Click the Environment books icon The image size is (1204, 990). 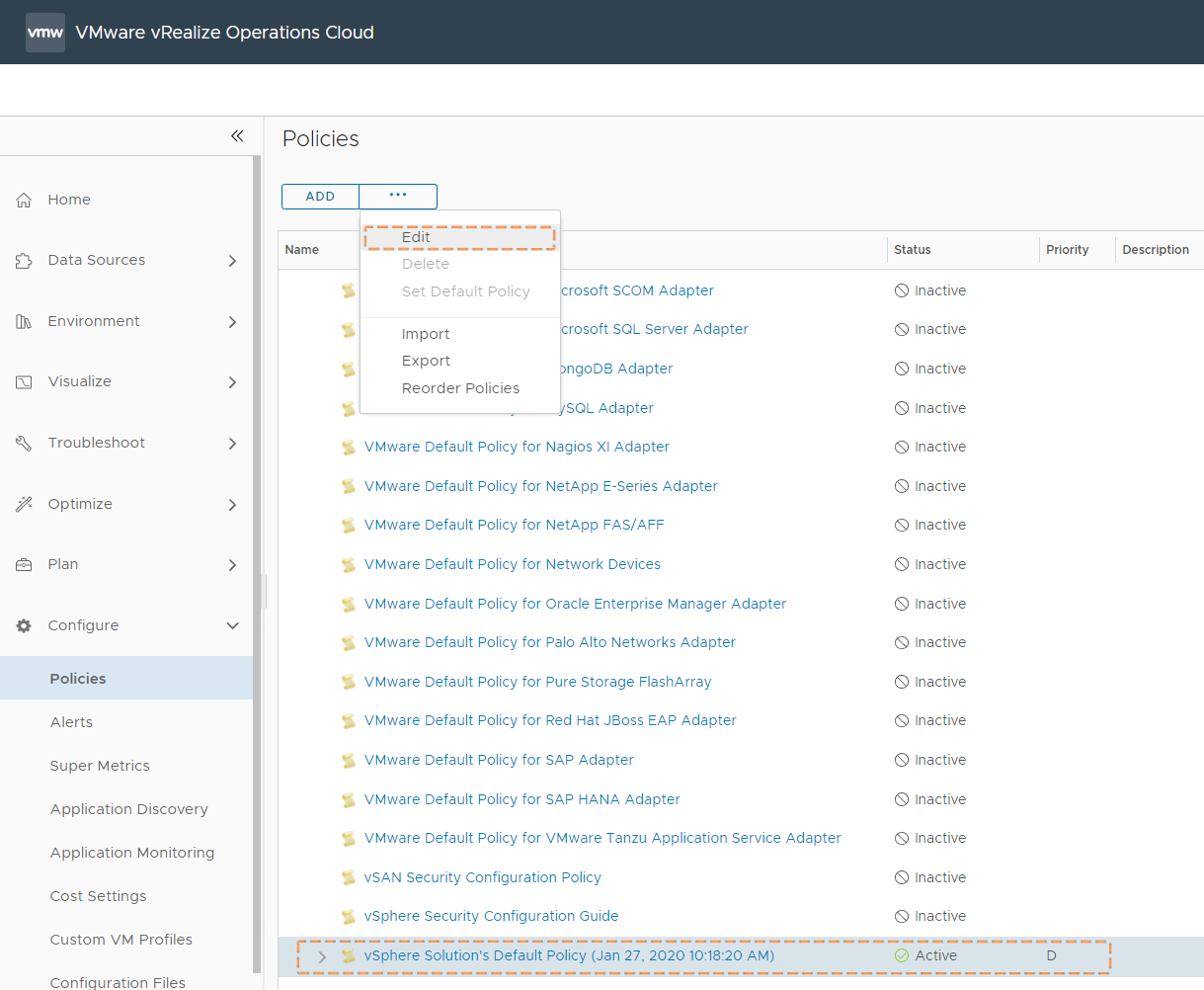tap(24, 321)
